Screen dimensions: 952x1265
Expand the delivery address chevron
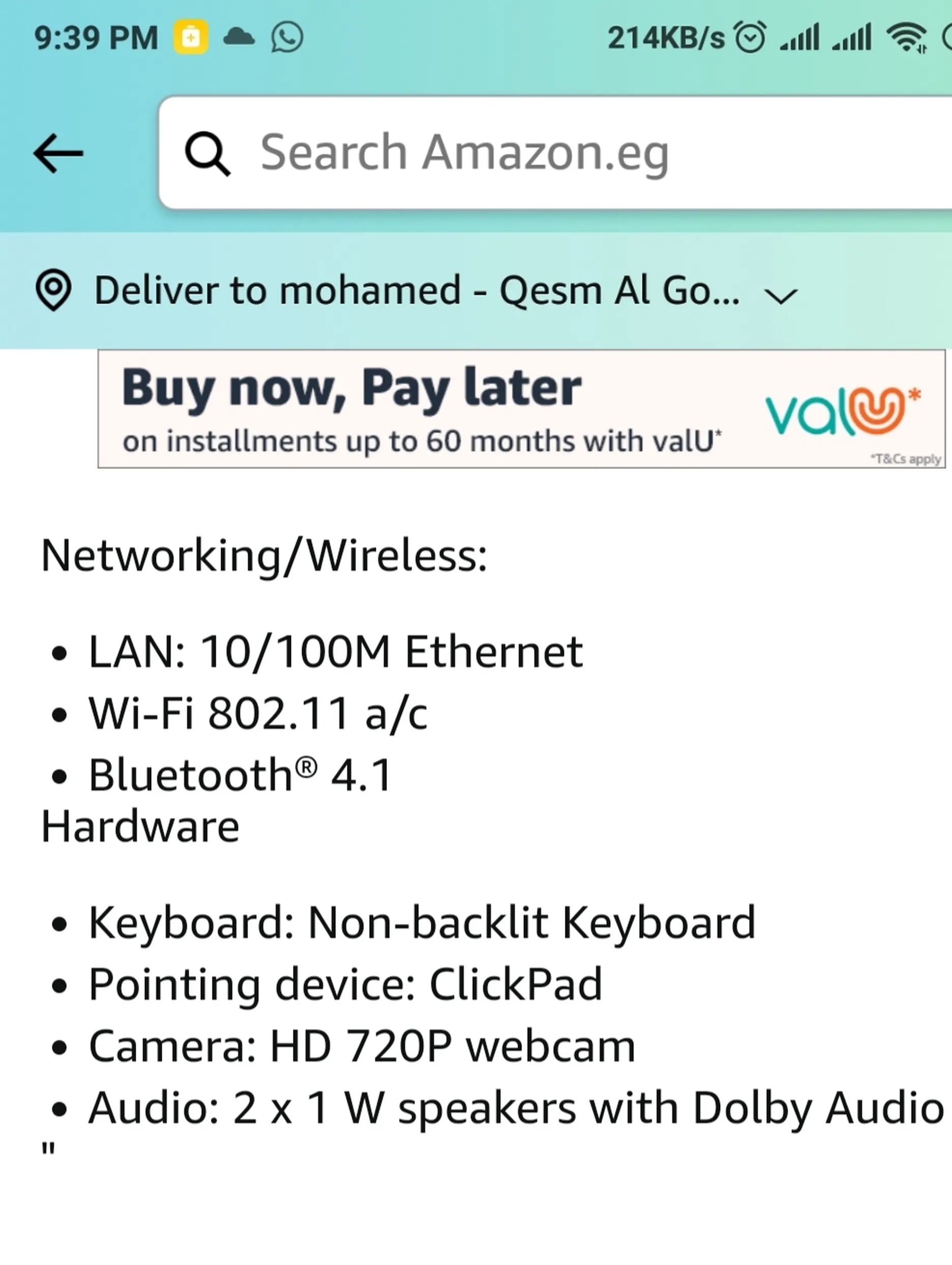pos(781,295)
